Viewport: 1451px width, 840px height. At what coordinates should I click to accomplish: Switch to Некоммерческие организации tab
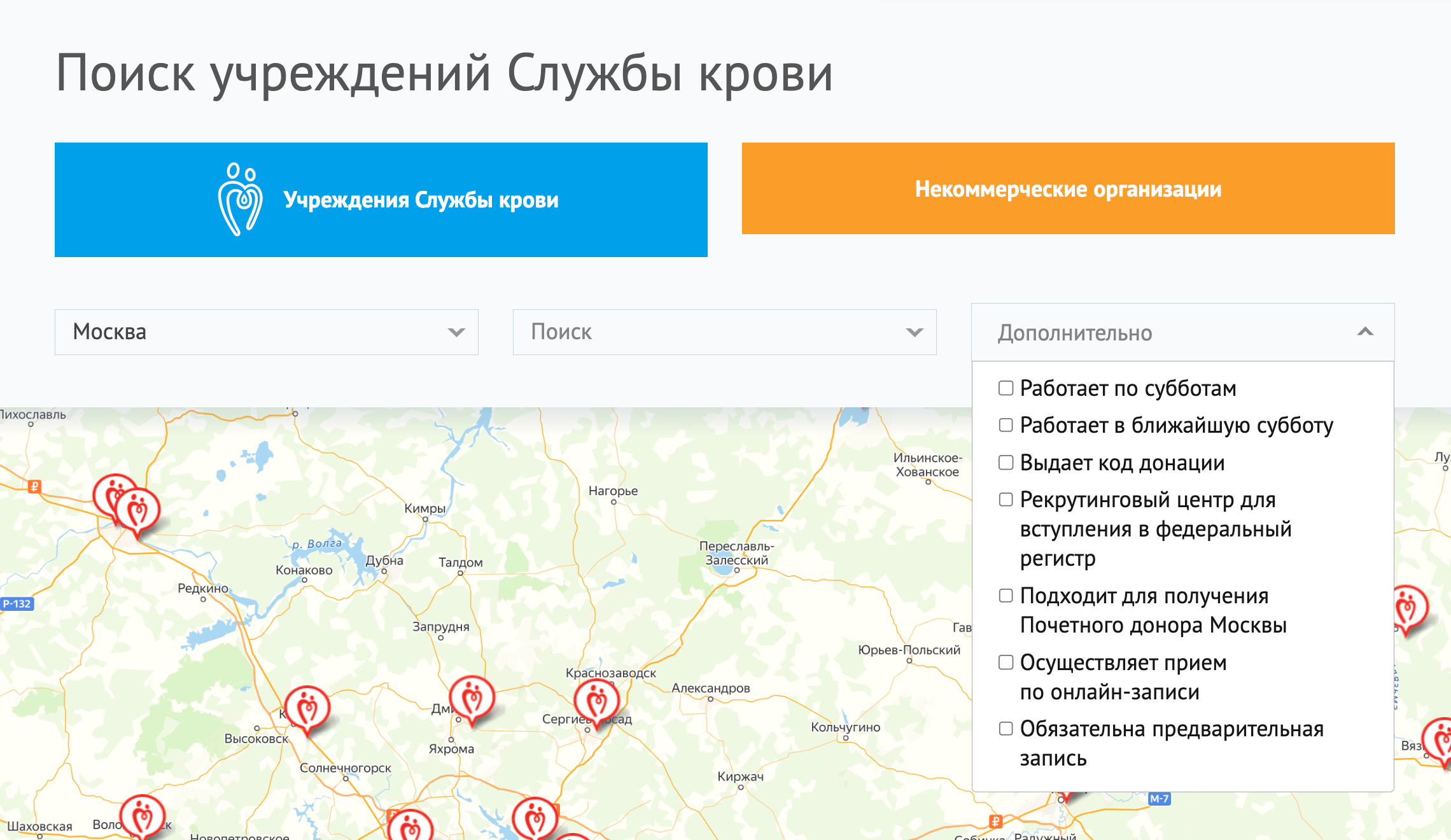1069,188
